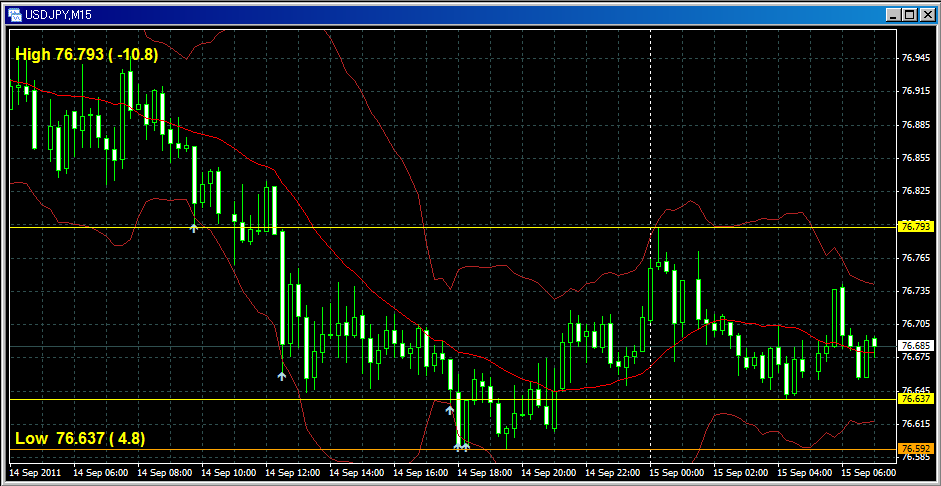Maximize the USDJPY chart window
941x486 pixels.
pos(909,13)
